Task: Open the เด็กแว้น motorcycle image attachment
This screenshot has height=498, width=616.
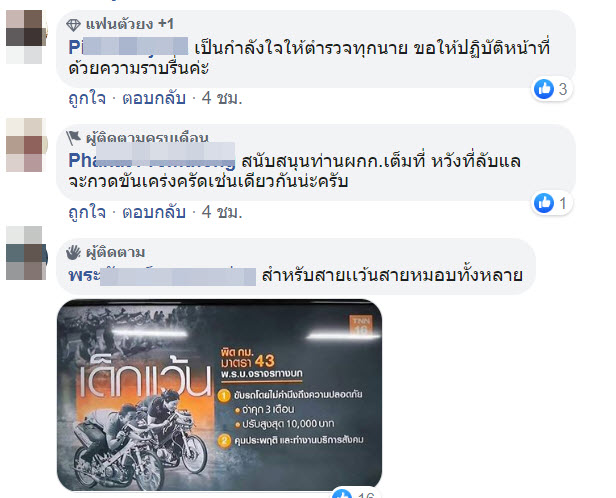Action: pos(219,395)
